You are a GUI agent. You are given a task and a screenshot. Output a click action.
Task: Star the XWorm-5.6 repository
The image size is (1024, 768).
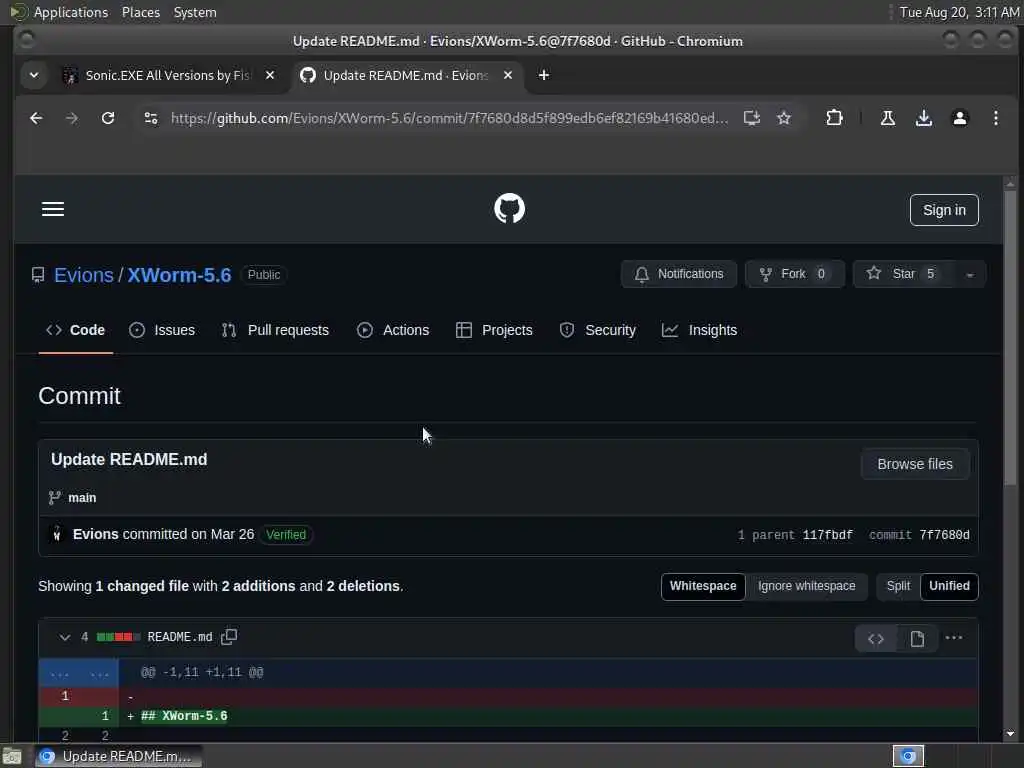[904, 274]
